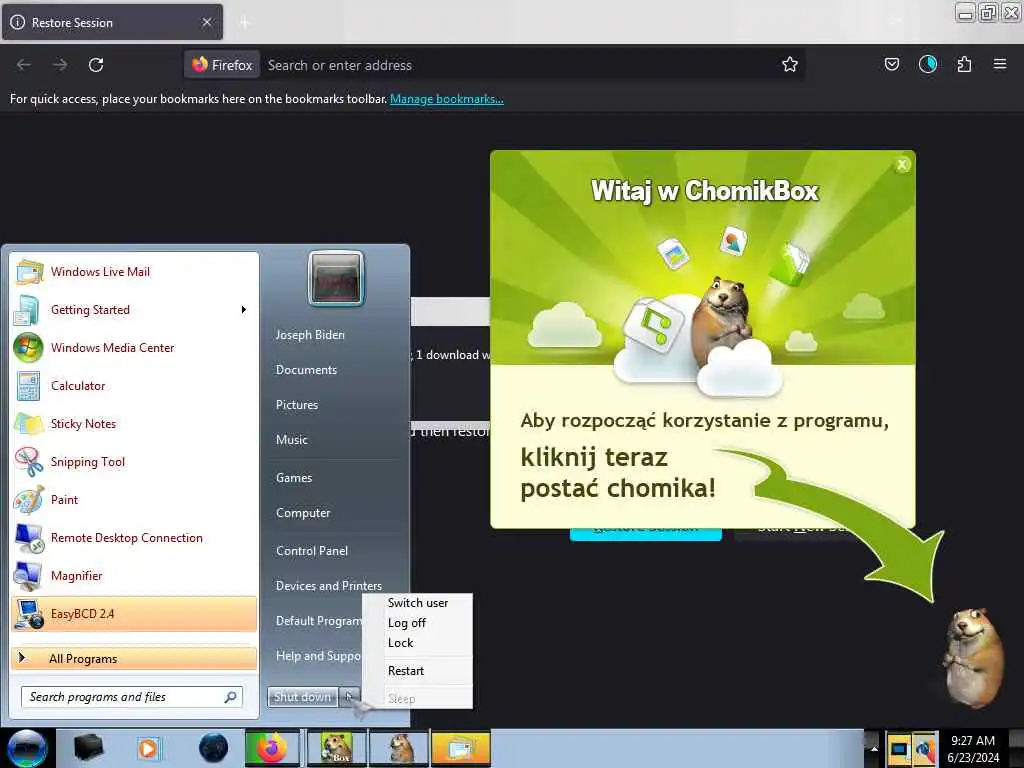
Task: Reload the current page
Action: (96, 65)
